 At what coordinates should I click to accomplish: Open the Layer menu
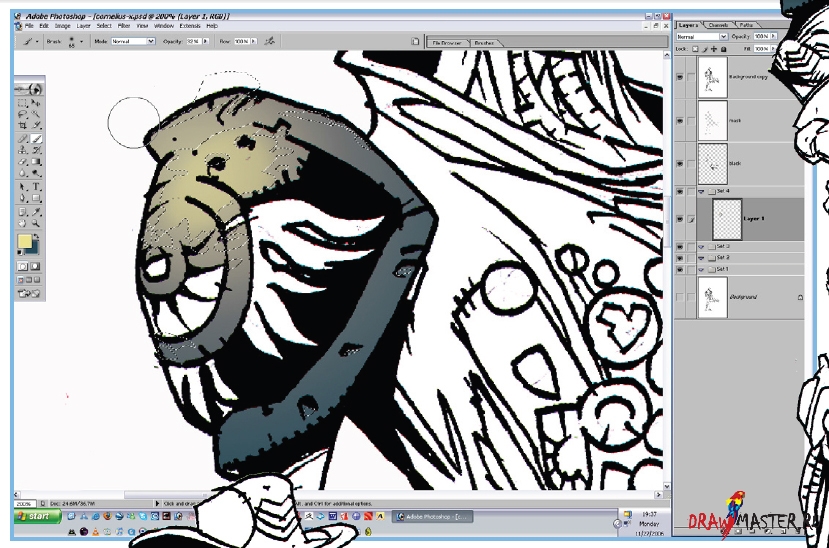(84, 25)
